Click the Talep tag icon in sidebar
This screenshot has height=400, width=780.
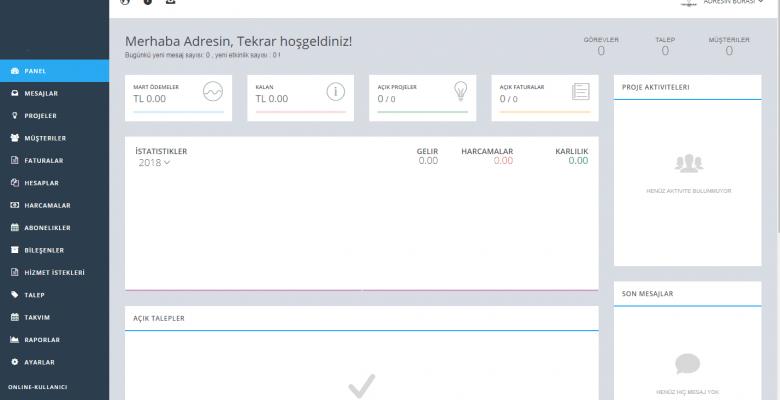click(x=14, y=295)
